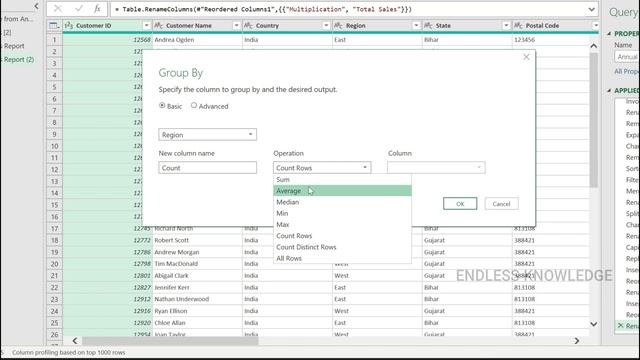Select the Postal Code column header
The height and width of the screenshot is (360, 640).
(542, 25)
